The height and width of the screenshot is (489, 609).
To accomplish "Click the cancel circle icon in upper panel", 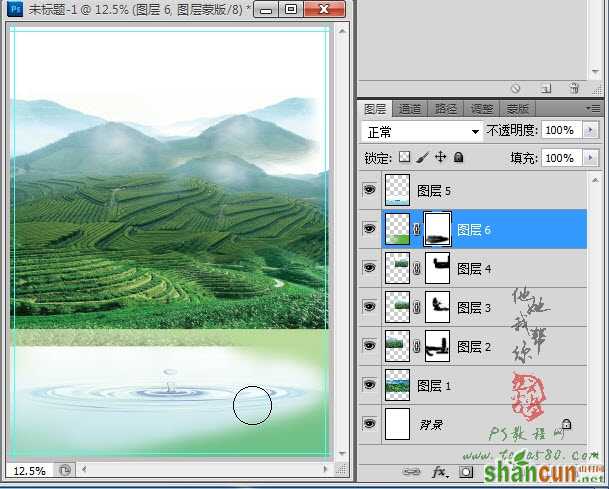I will coord(515,89).
